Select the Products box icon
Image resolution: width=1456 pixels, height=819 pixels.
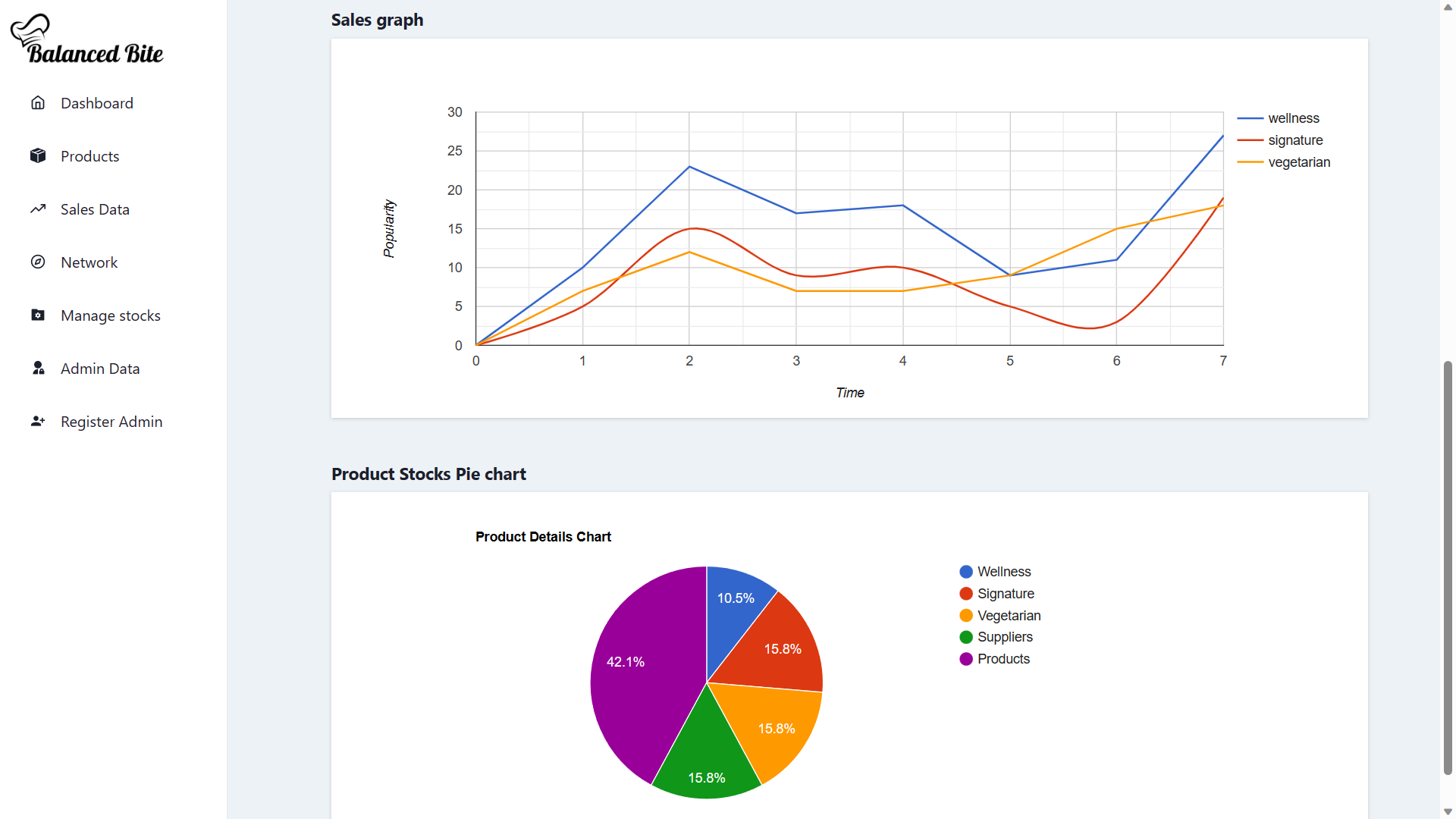click(x=38, y=155)
